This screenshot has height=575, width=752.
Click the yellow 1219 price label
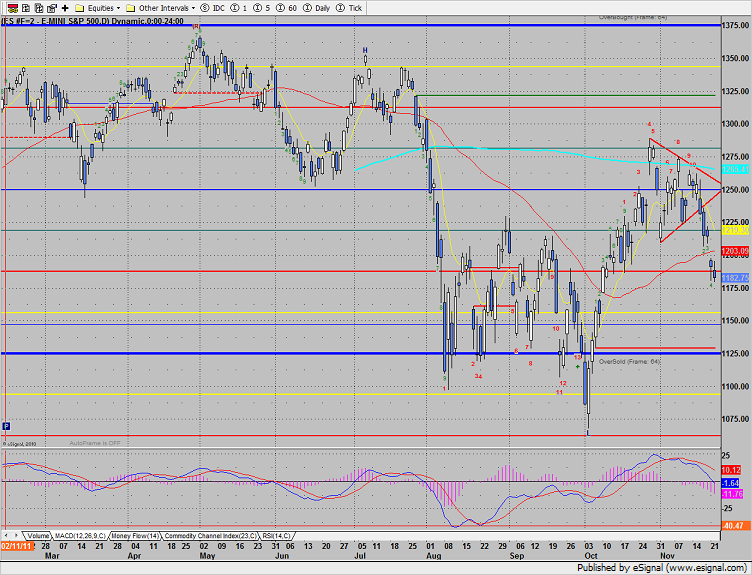tap(735, 231)
